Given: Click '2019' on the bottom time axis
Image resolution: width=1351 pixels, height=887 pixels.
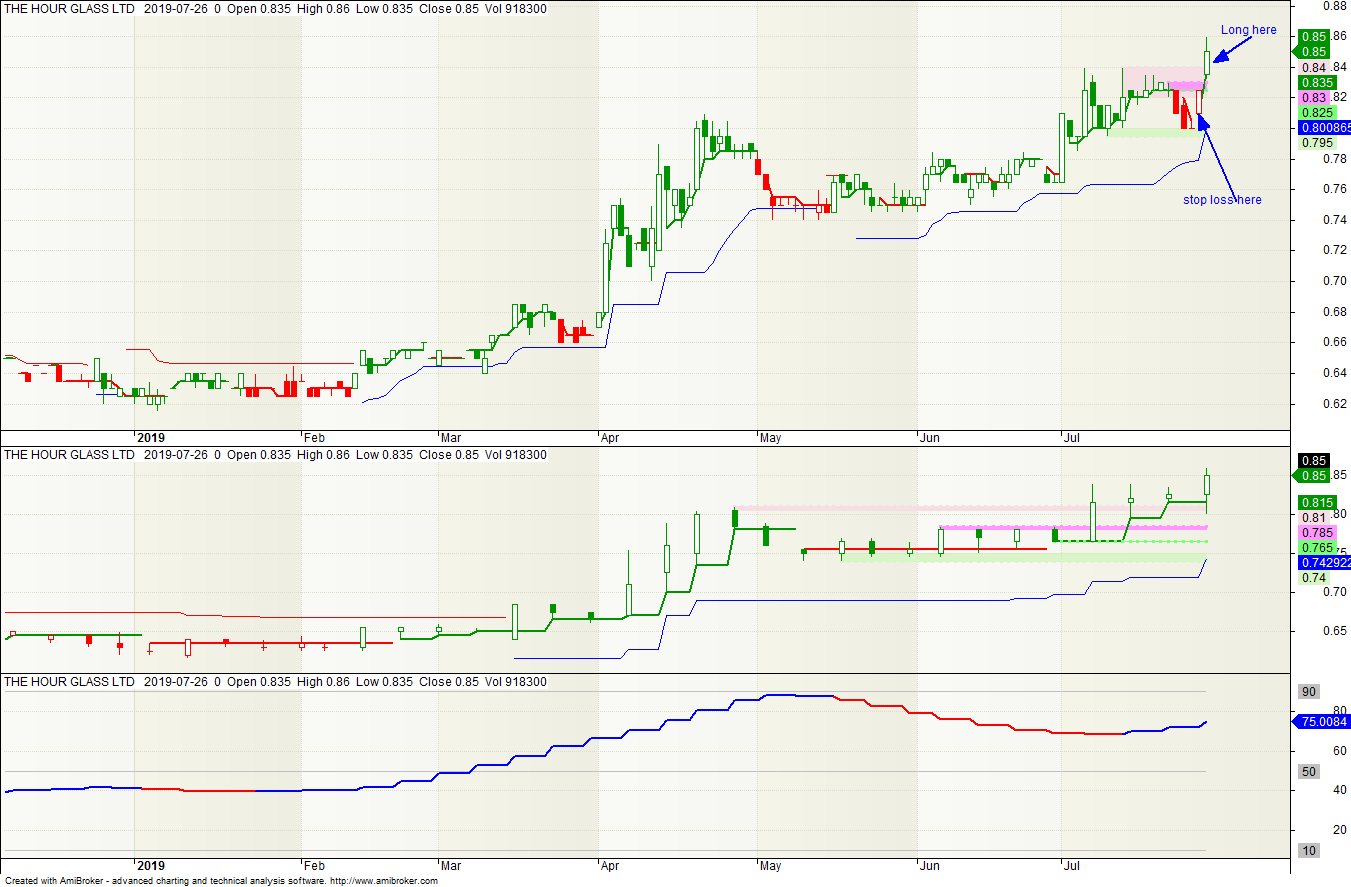Looking at the screenshot, I should pos(150,865).
